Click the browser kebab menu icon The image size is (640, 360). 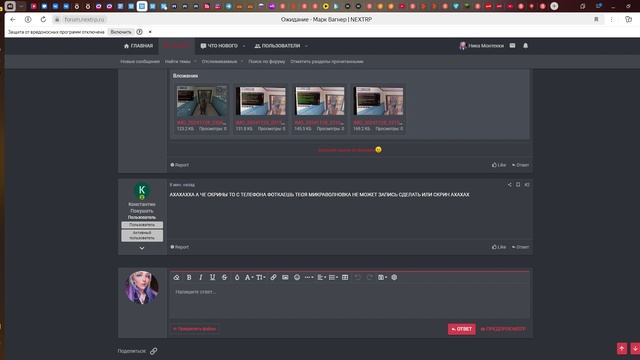click(x=611, y=20)
